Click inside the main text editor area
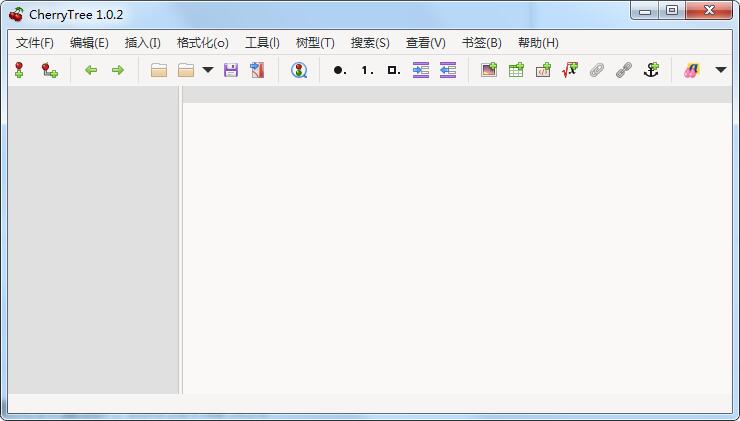This screenshot has height=421, width=740. tap(457, 248)
